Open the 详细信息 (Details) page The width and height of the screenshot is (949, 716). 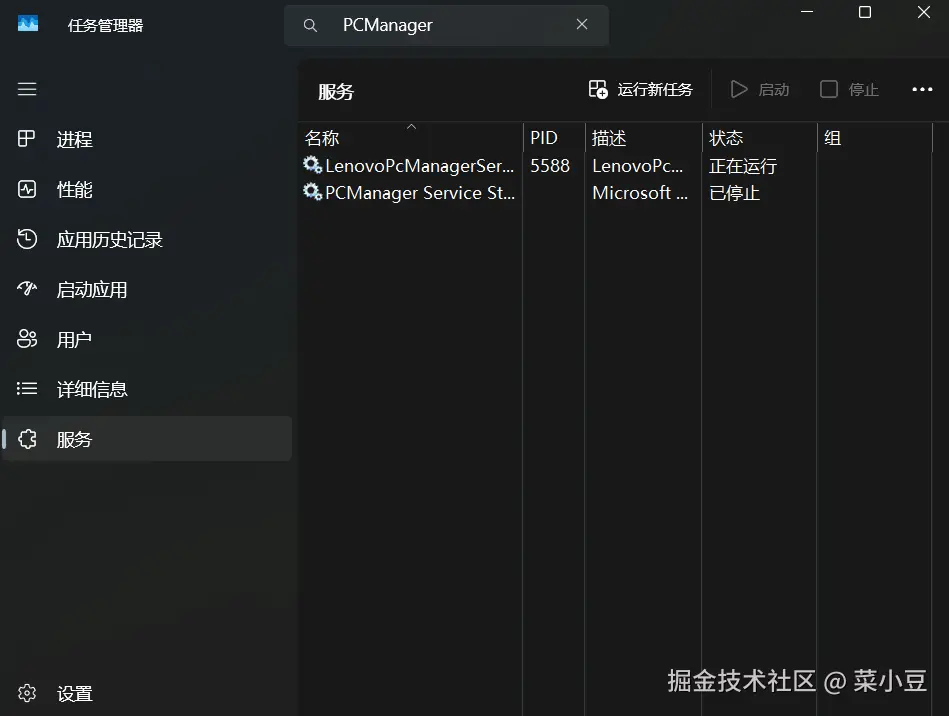pos(147,389)
